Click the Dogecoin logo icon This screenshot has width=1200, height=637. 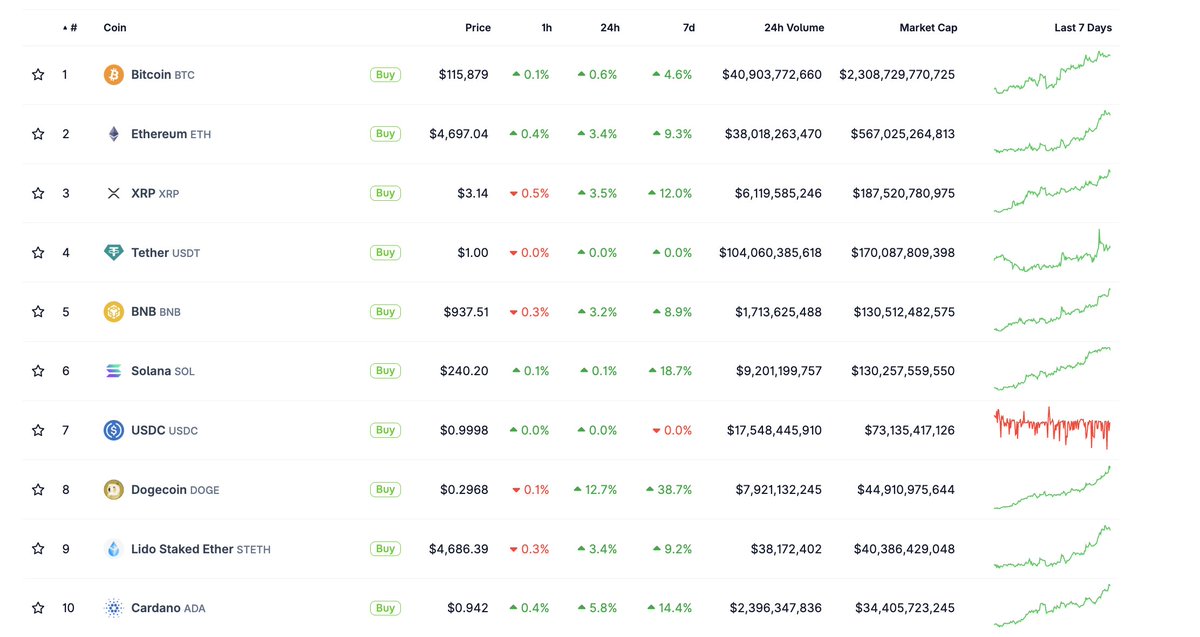[x=114, y=490]
